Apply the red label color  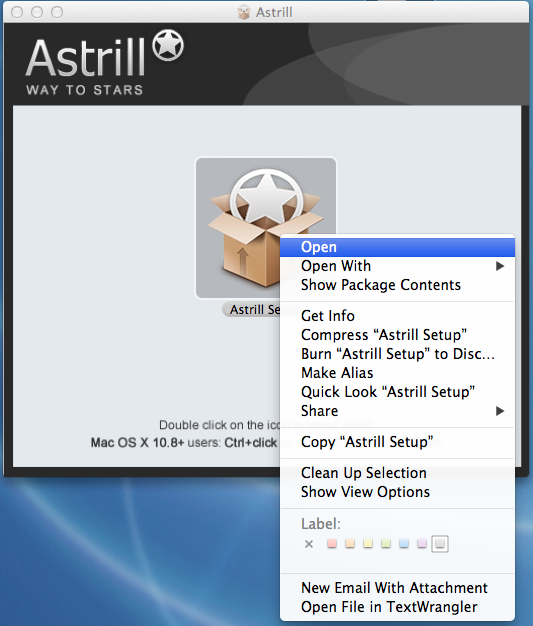tap(332, 544)
